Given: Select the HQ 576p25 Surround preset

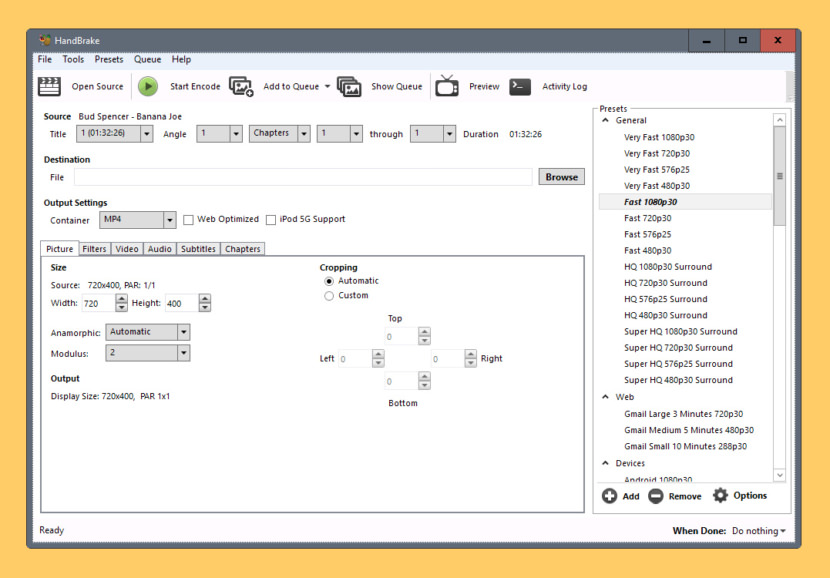Looking at the screenshot, I should [x=665, y=299].
